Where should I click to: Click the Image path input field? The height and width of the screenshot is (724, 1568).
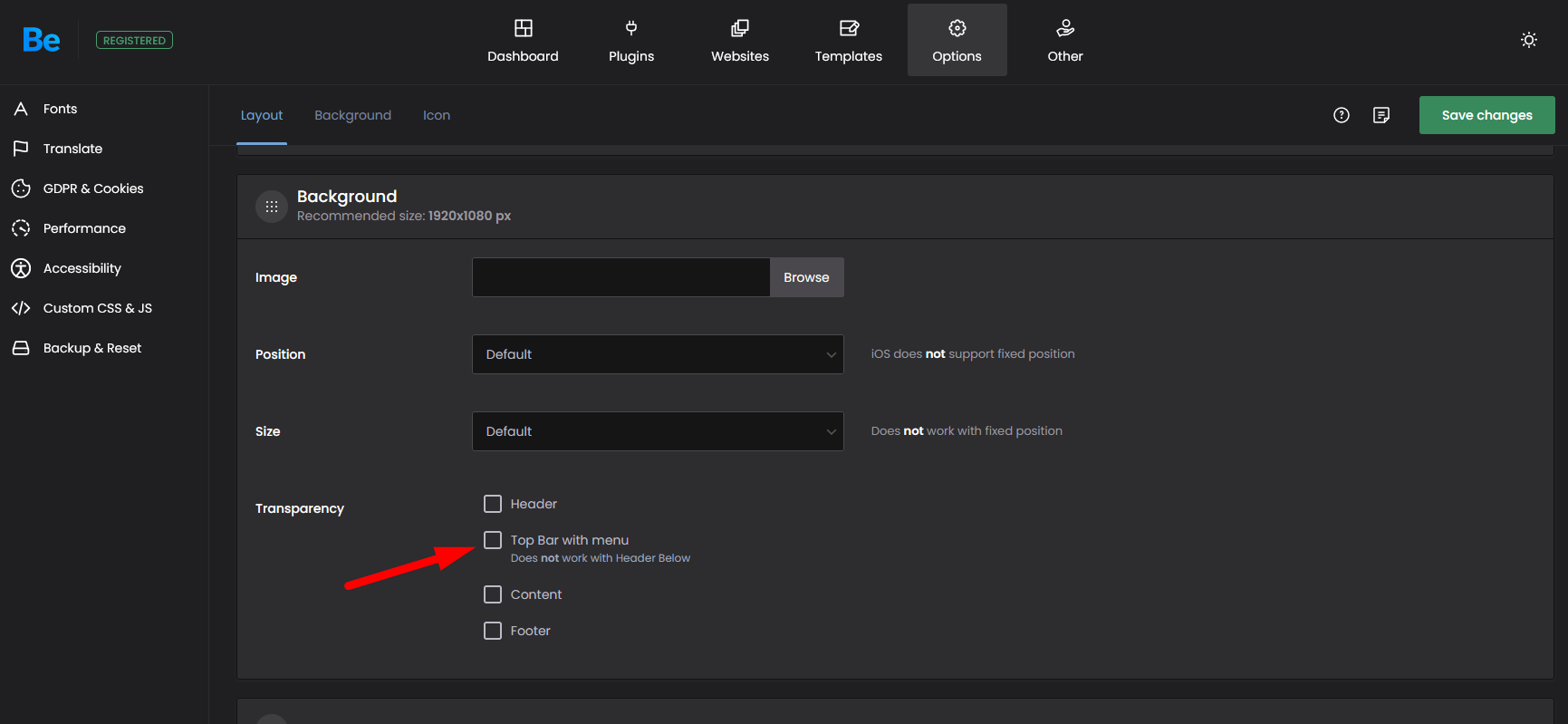point(621,277)
